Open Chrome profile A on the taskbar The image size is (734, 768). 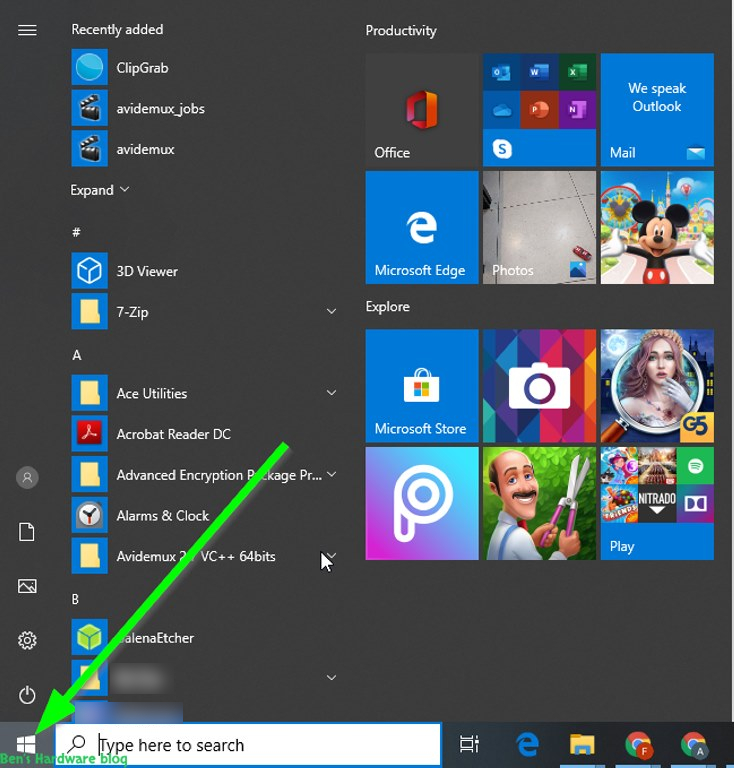point(694,745)
